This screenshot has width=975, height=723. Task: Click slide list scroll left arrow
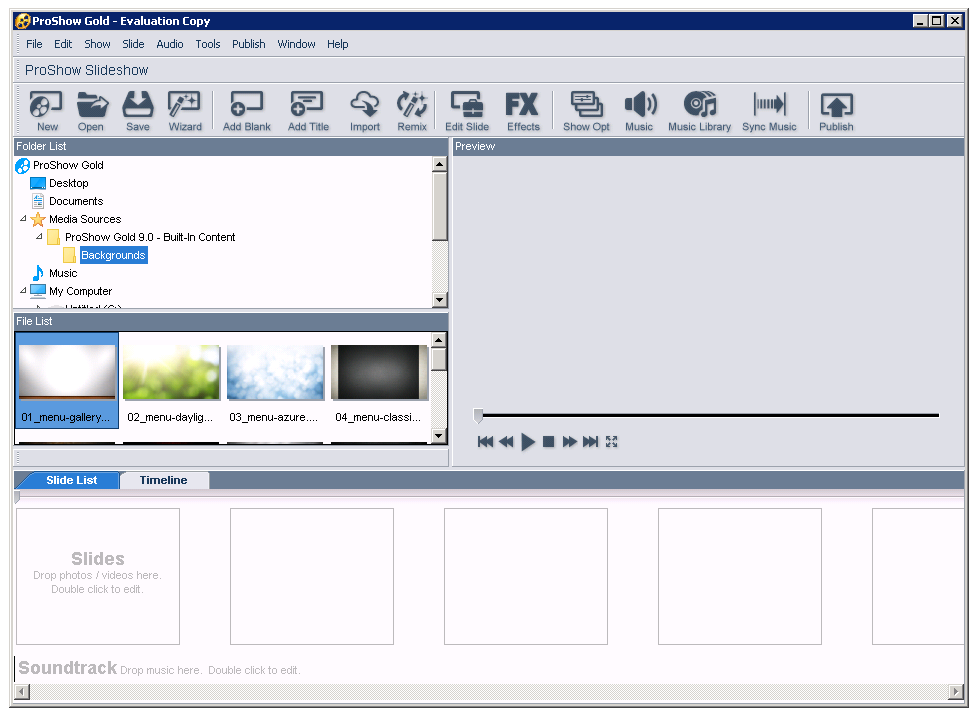22,691
